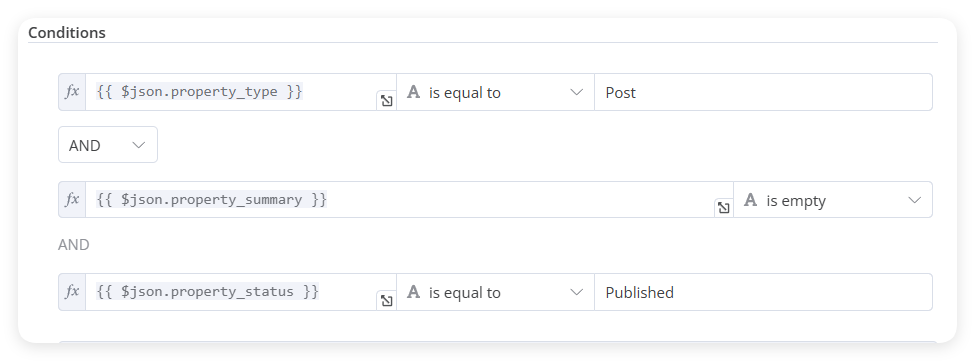
Task: Click the string type 'A' icon in the Post condition
Action: click(x=414, y=92)
